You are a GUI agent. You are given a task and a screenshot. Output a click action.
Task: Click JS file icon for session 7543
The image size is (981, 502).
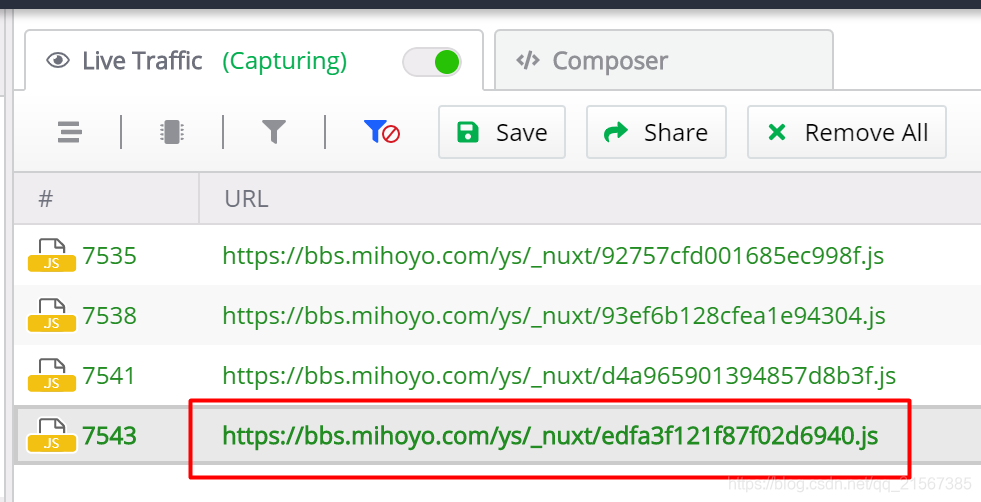coord(52,436)
